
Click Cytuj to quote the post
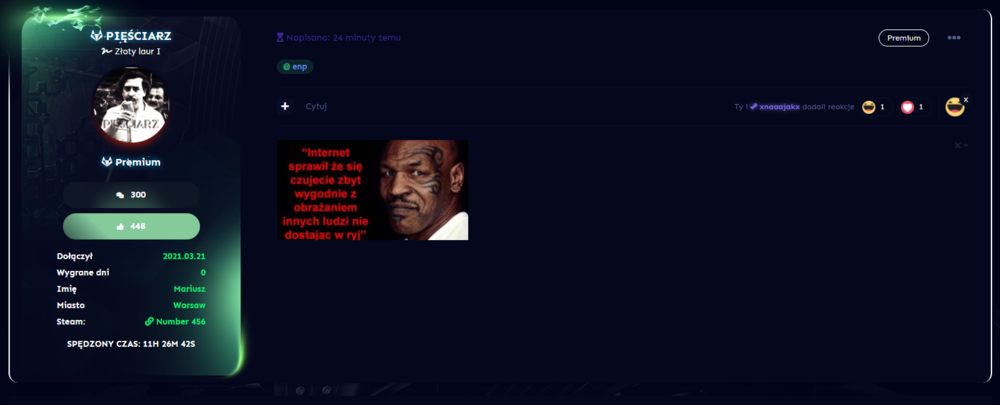pos(316,107)
